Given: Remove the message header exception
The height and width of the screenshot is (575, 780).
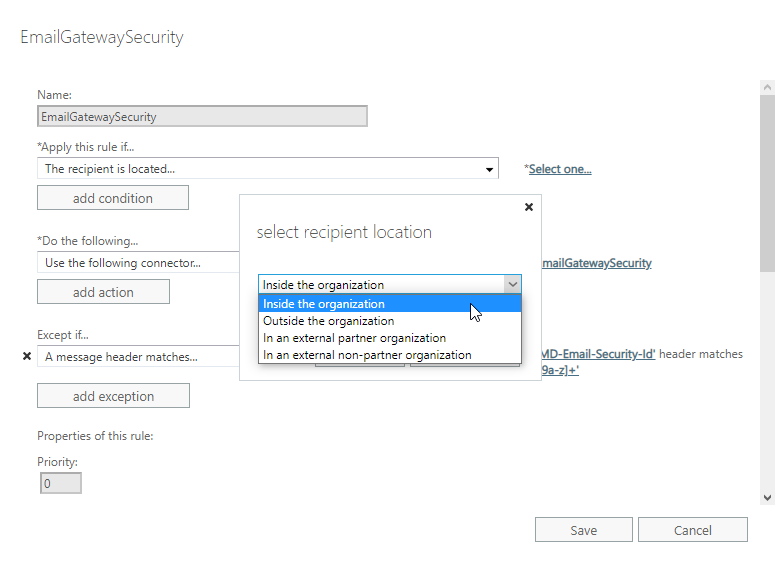Looking at the screenshot, I should click(27, 356).
